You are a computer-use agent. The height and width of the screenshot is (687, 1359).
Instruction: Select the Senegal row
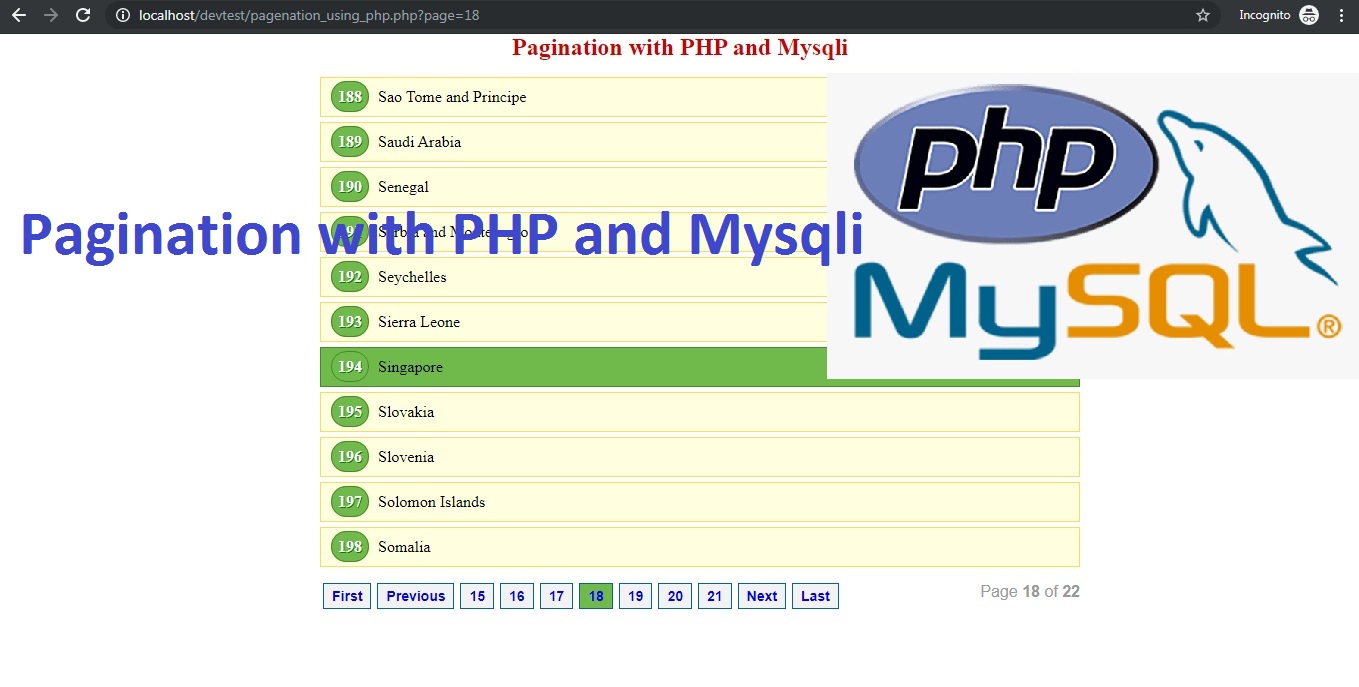pos(573,187)
